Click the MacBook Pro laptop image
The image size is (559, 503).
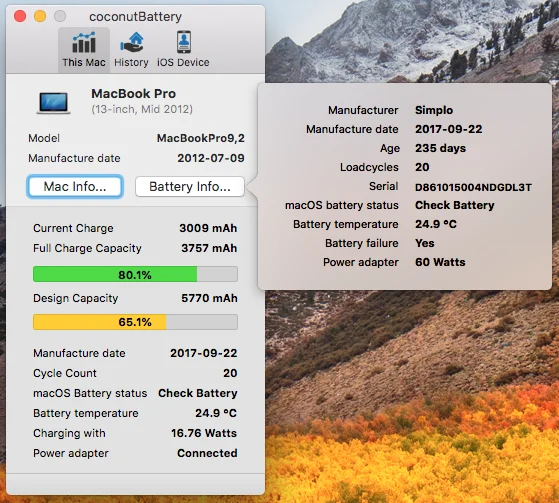(x=53, y=103)
